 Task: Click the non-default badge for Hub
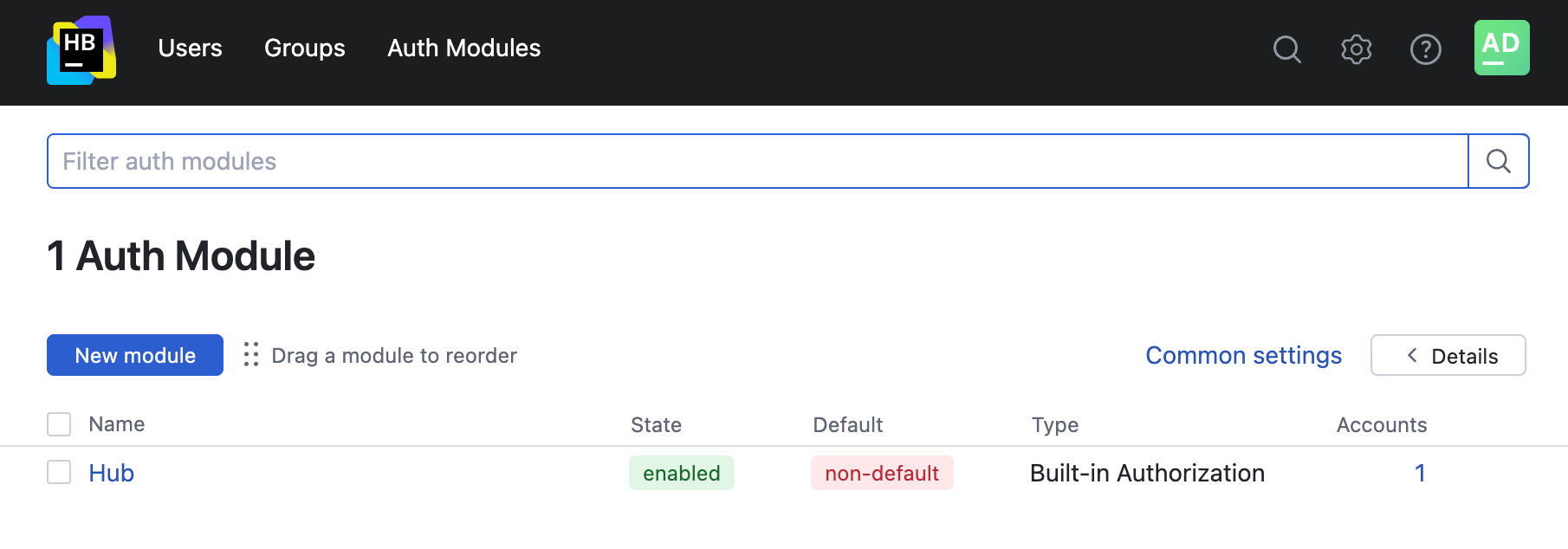tap(882, 473)
